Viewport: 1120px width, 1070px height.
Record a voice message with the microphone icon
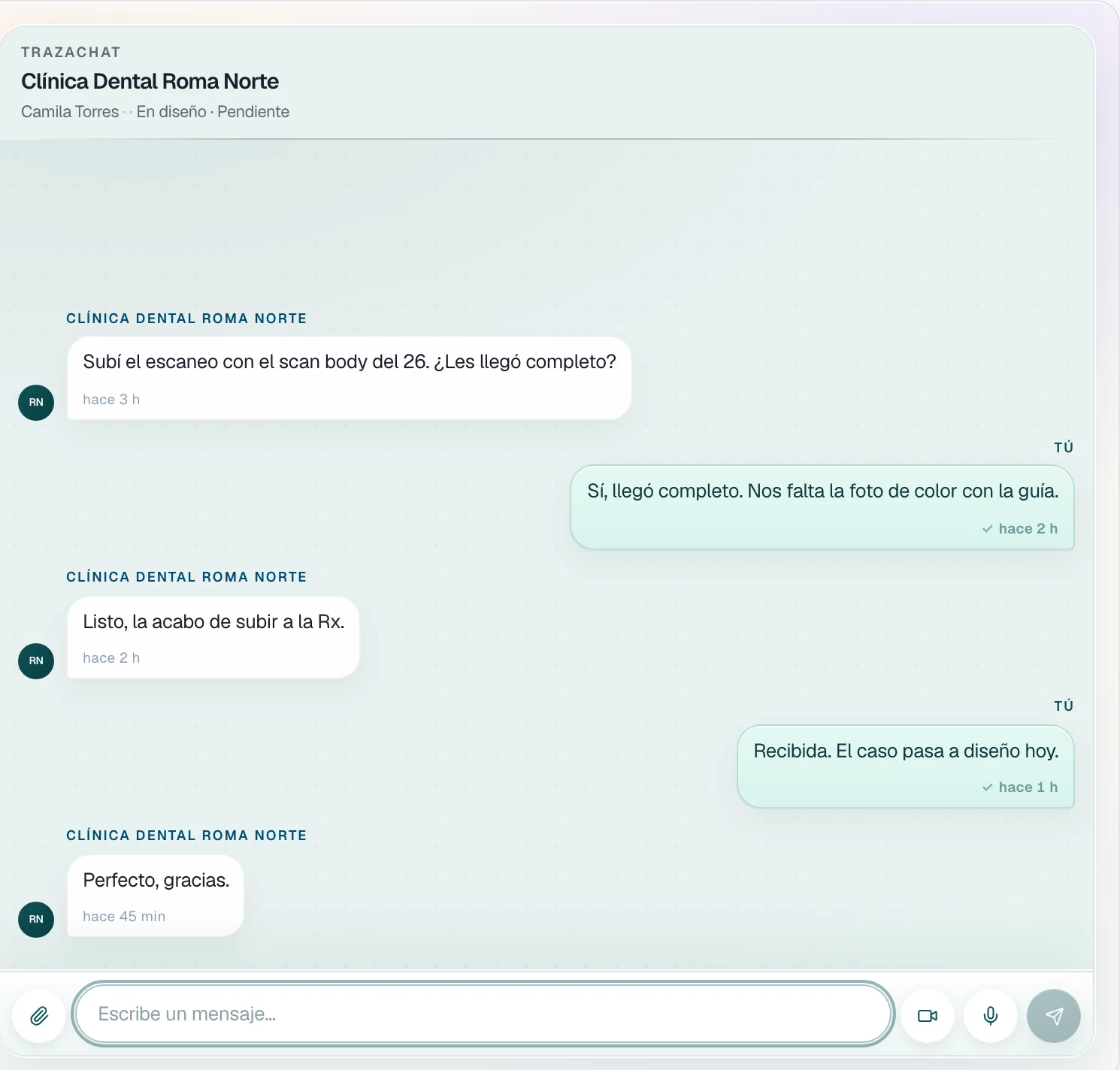pyautogui.click(x=991, y=1016)
